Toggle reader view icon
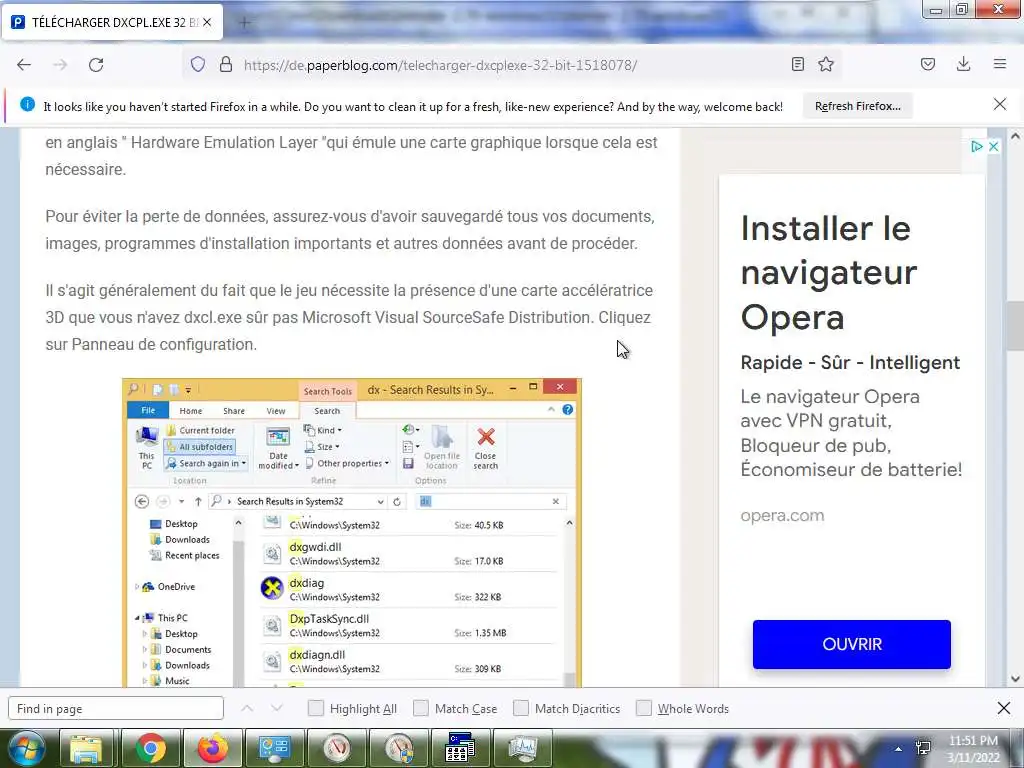 (x=797, y=64)
